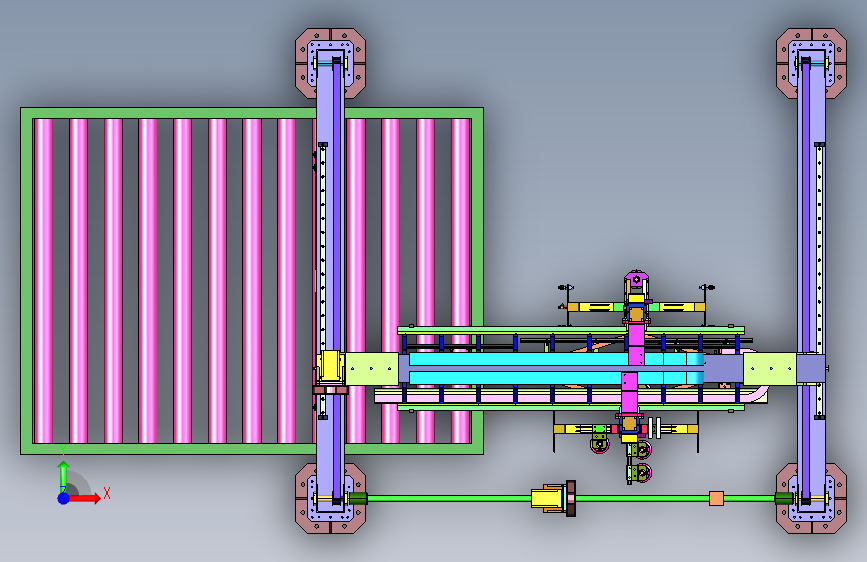Screen dimensions: 867x562
Task: Select the bottom-right octagonal foot plate
Action: click(811, 498)
